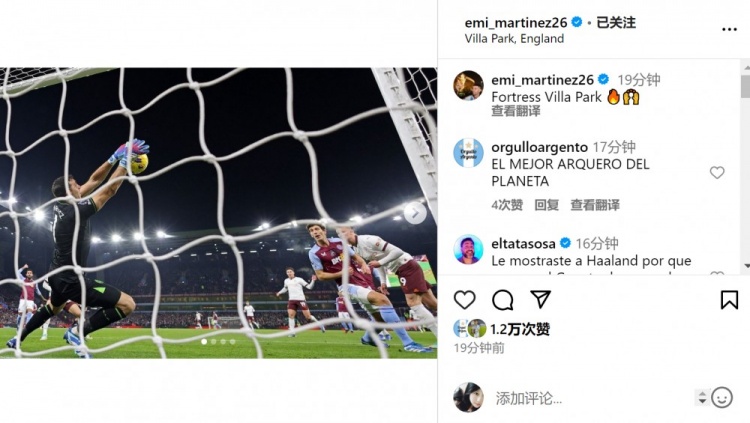750x423 pixels.
Task: Open the Villa Park, England location
Action: coord(514,39)
